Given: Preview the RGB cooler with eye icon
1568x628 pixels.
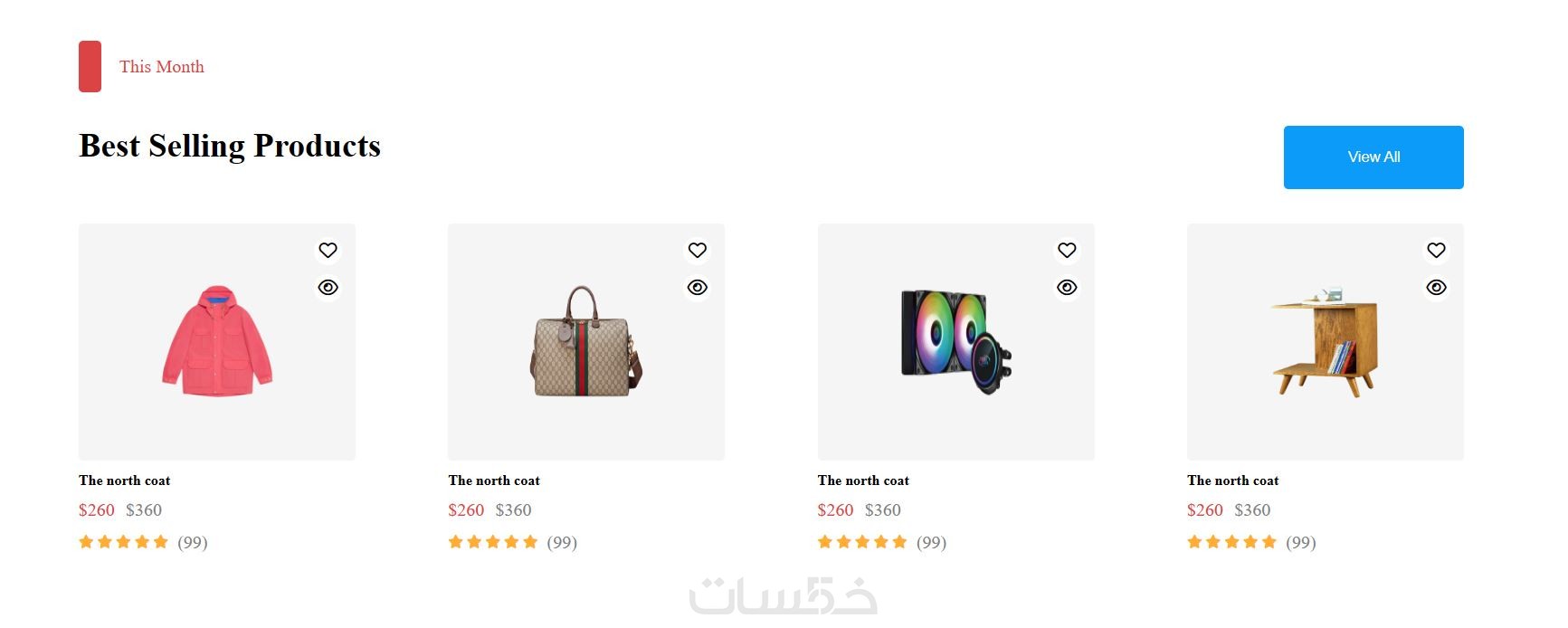Looking at the screenshot, I should (x=1067, y=287).
